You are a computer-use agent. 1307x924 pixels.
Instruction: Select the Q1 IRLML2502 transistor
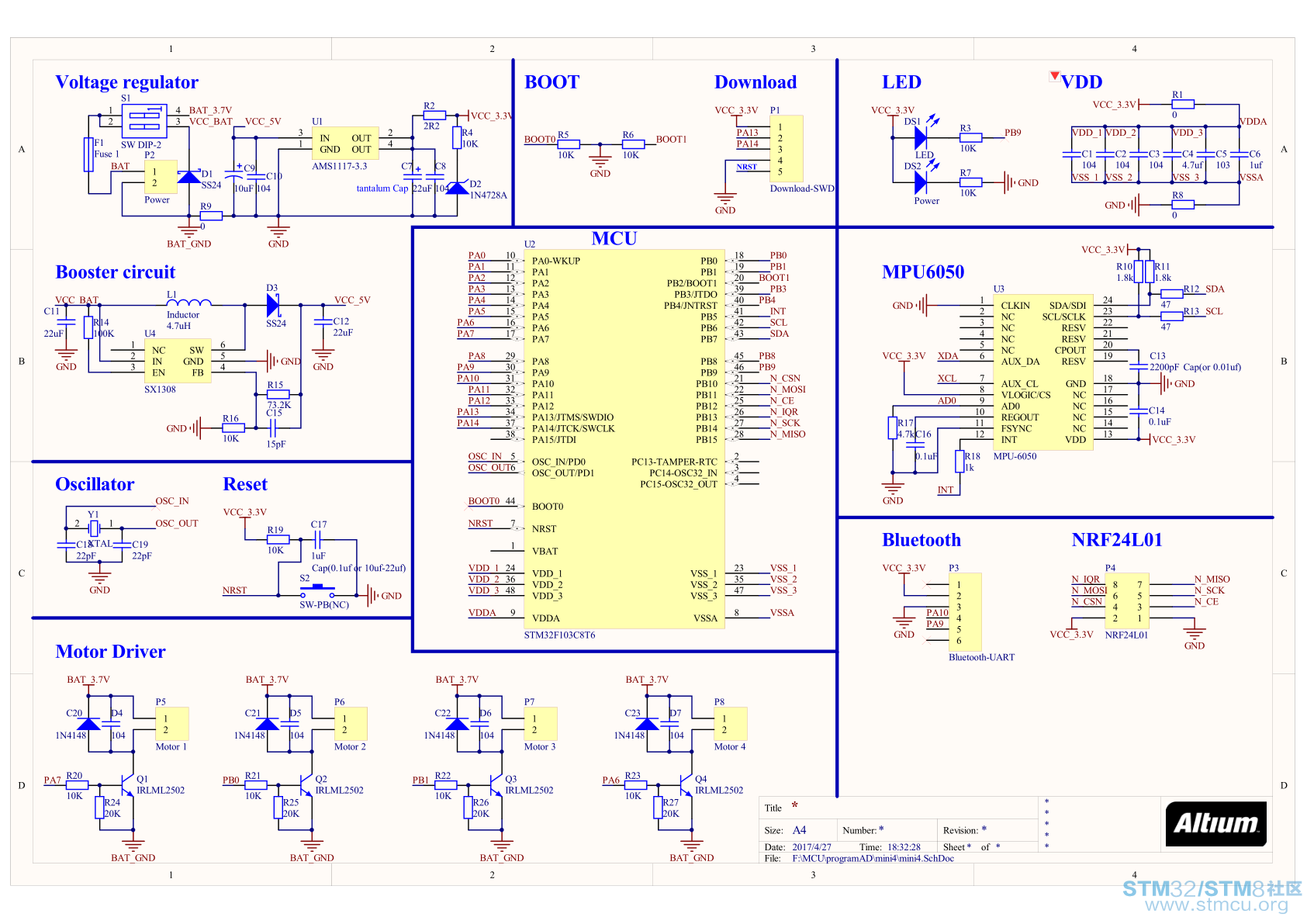(127, 785)
